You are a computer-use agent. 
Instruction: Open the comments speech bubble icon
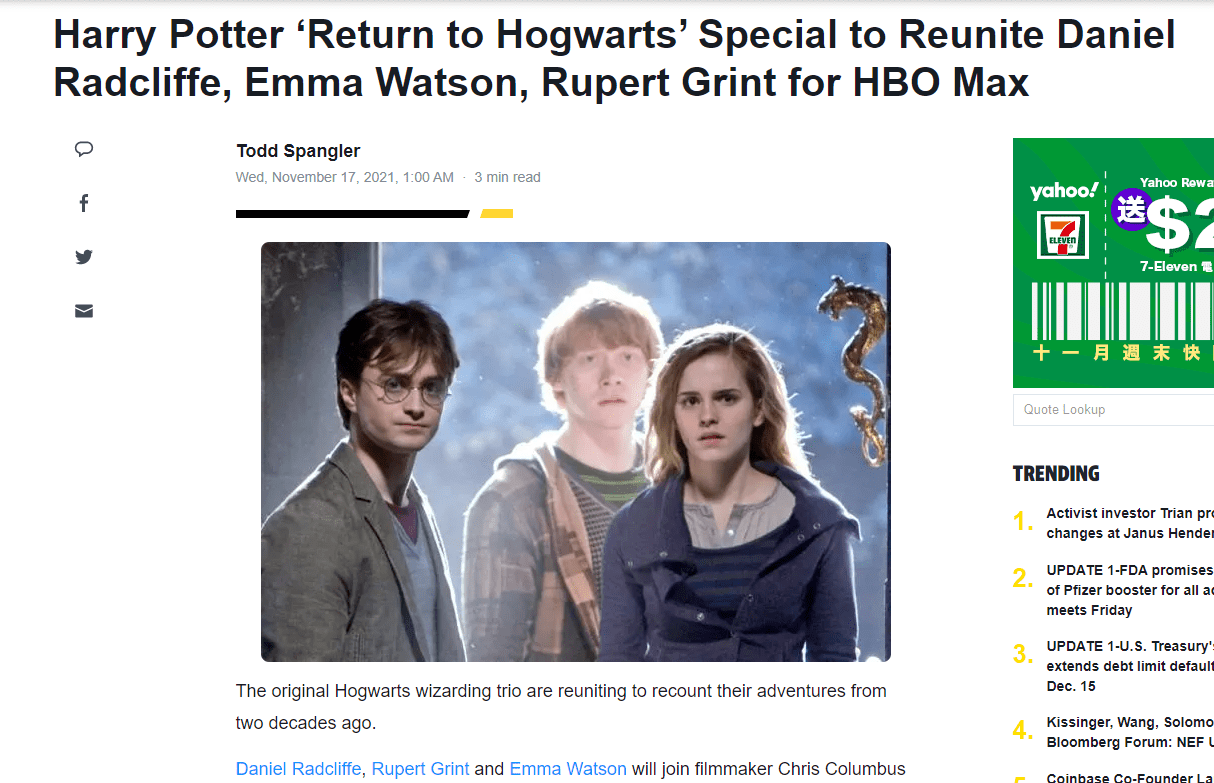[84, 150]
